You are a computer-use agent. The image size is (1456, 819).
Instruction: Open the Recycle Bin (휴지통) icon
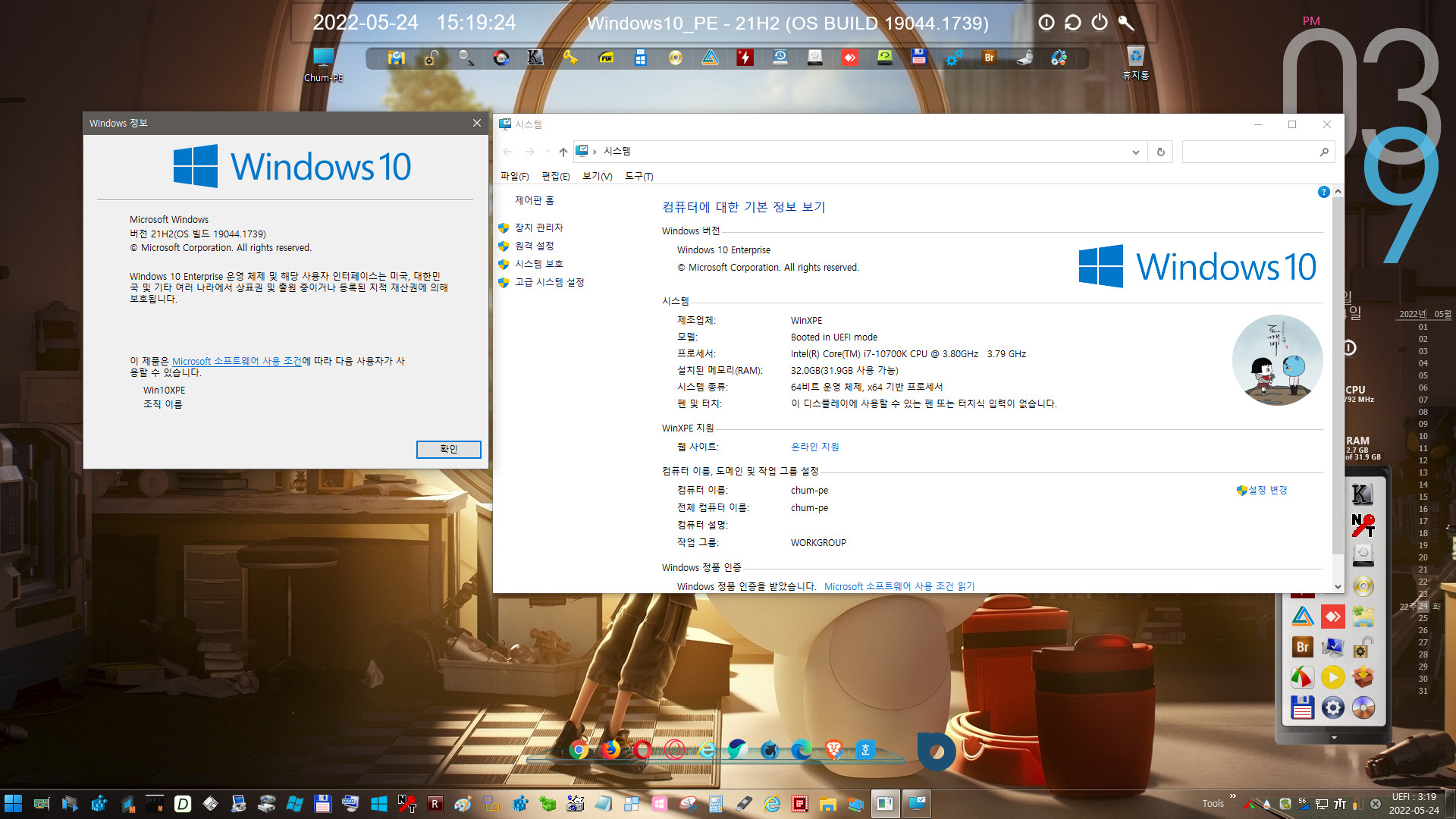[1135, 62]
